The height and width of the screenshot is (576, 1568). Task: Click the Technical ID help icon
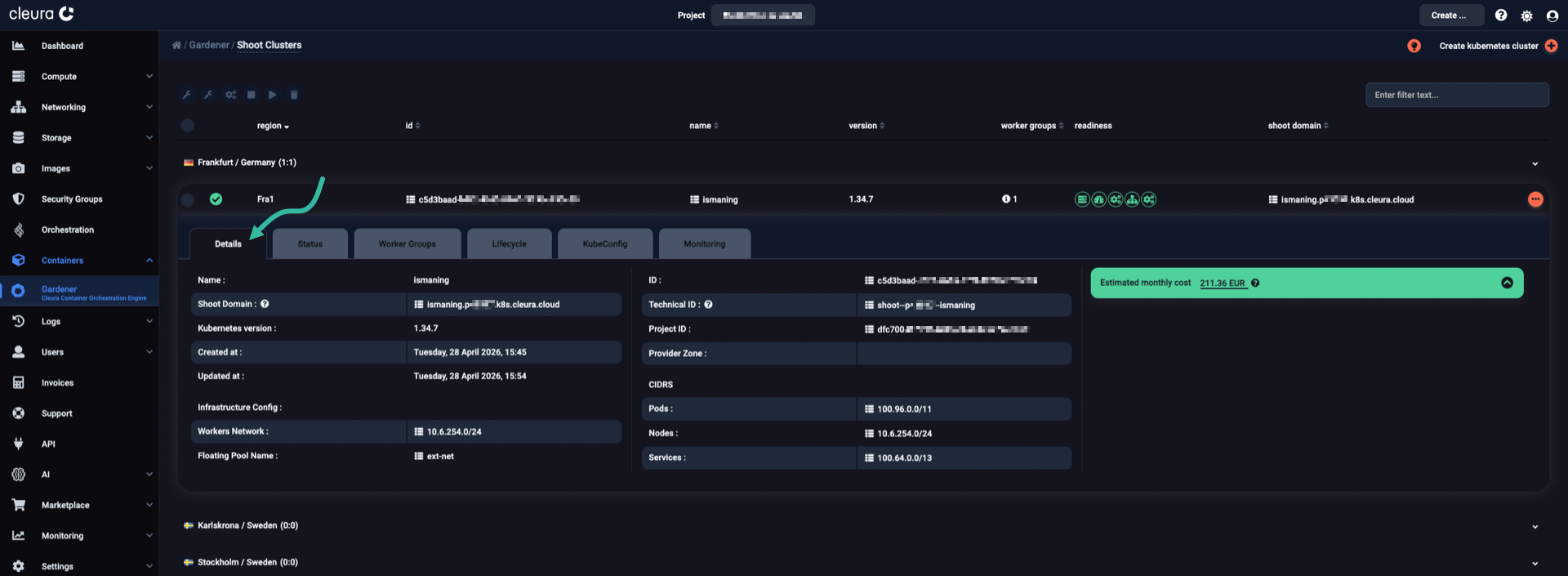click(x=708, y=305)
